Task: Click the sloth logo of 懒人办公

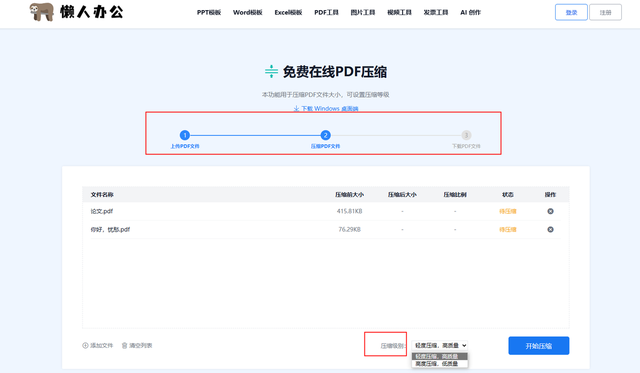Action: [42, 12]
